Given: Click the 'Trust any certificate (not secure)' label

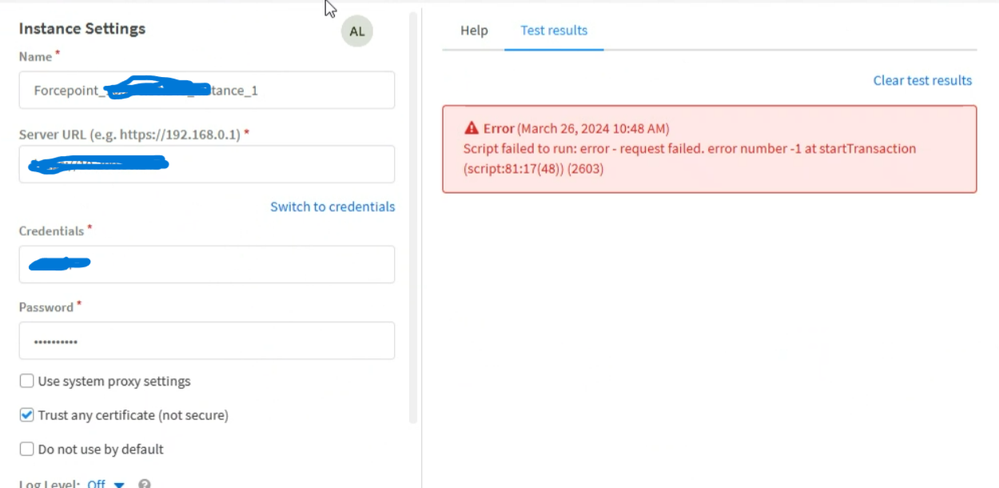Looking at the screenshot, I should pos(133,415).
